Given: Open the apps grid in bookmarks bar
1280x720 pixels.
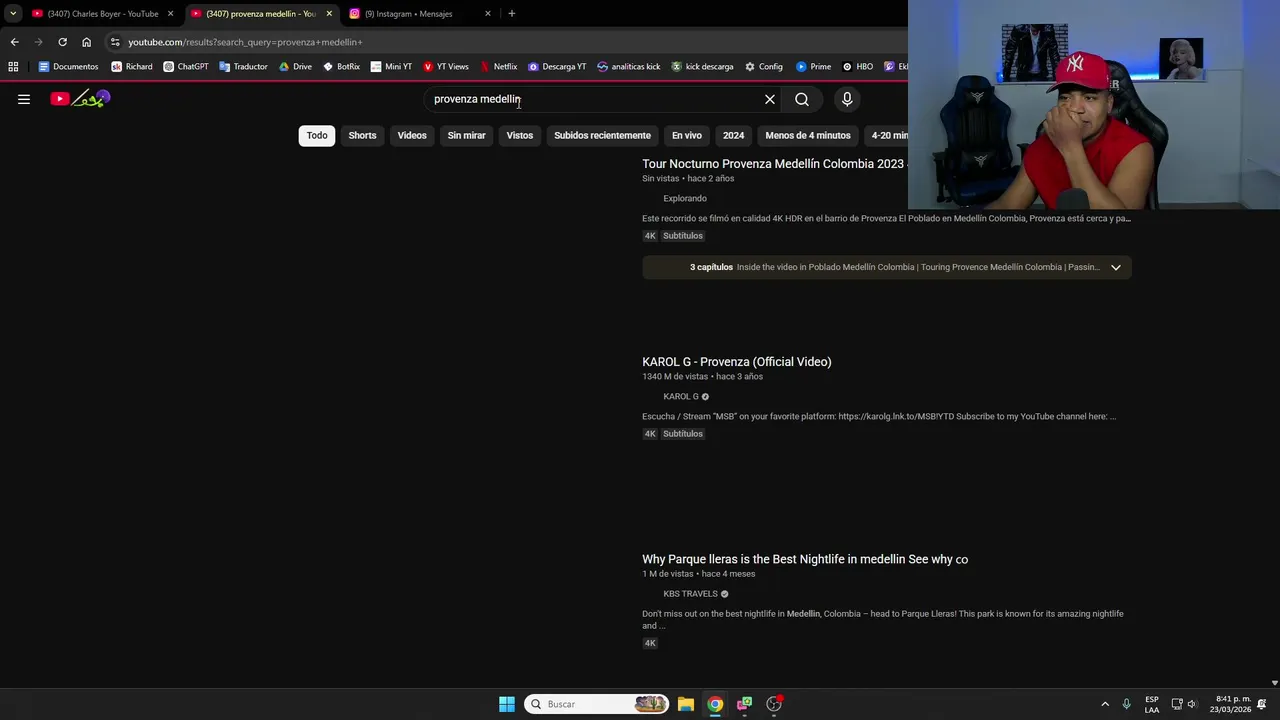Looking at the screenshot, I should click(13, 67).
